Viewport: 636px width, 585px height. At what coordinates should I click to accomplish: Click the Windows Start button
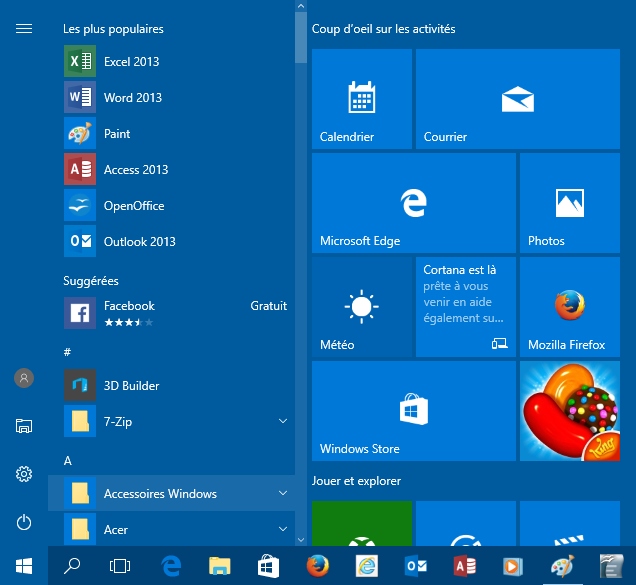(24, 566)
